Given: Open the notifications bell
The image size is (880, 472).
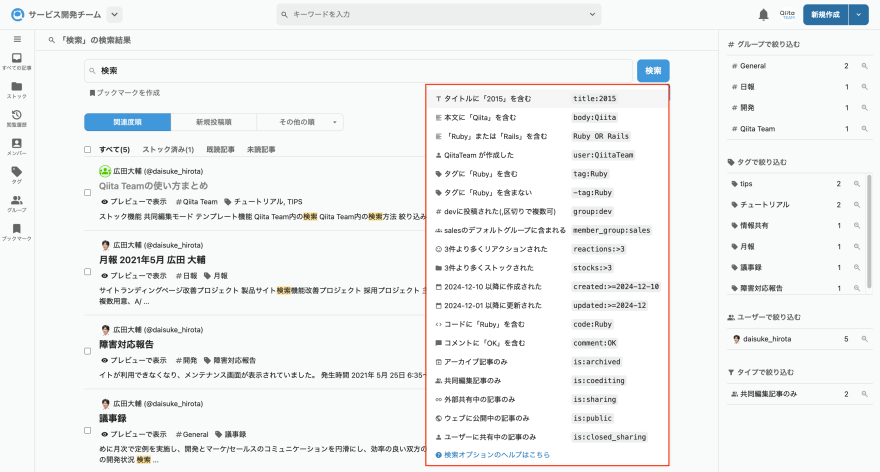Looking at the screenshot, I should pos(763,15).
